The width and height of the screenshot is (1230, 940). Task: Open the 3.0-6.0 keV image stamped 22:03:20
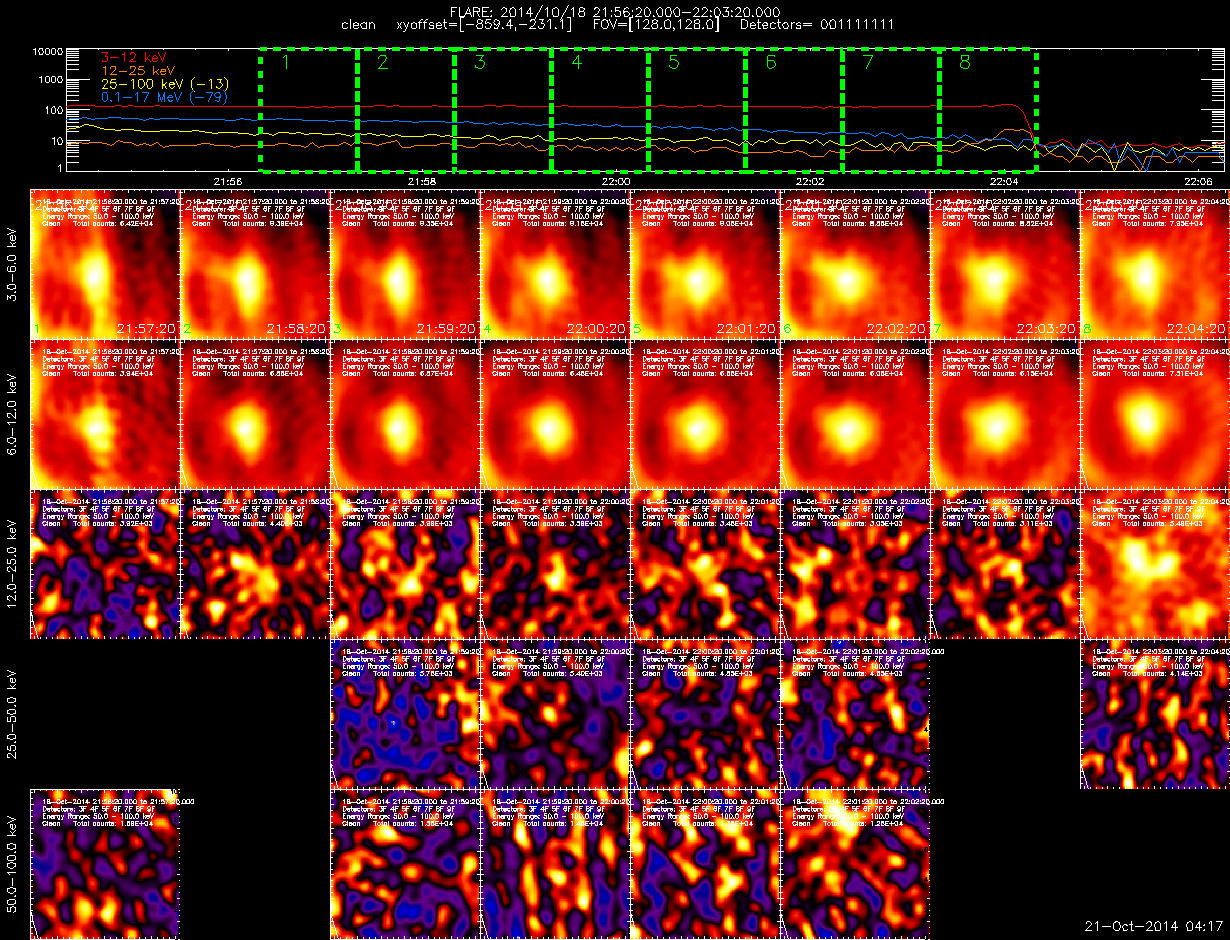coord(1005,263)
